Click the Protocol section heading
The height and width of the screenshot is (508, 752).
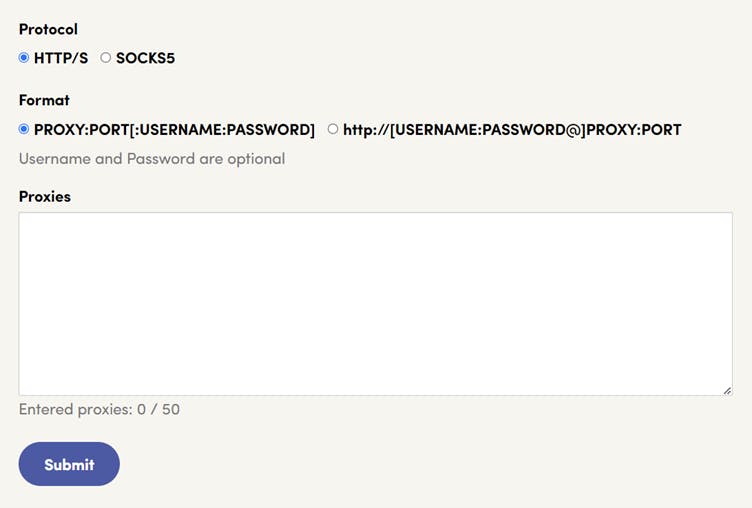coord(48,29)
